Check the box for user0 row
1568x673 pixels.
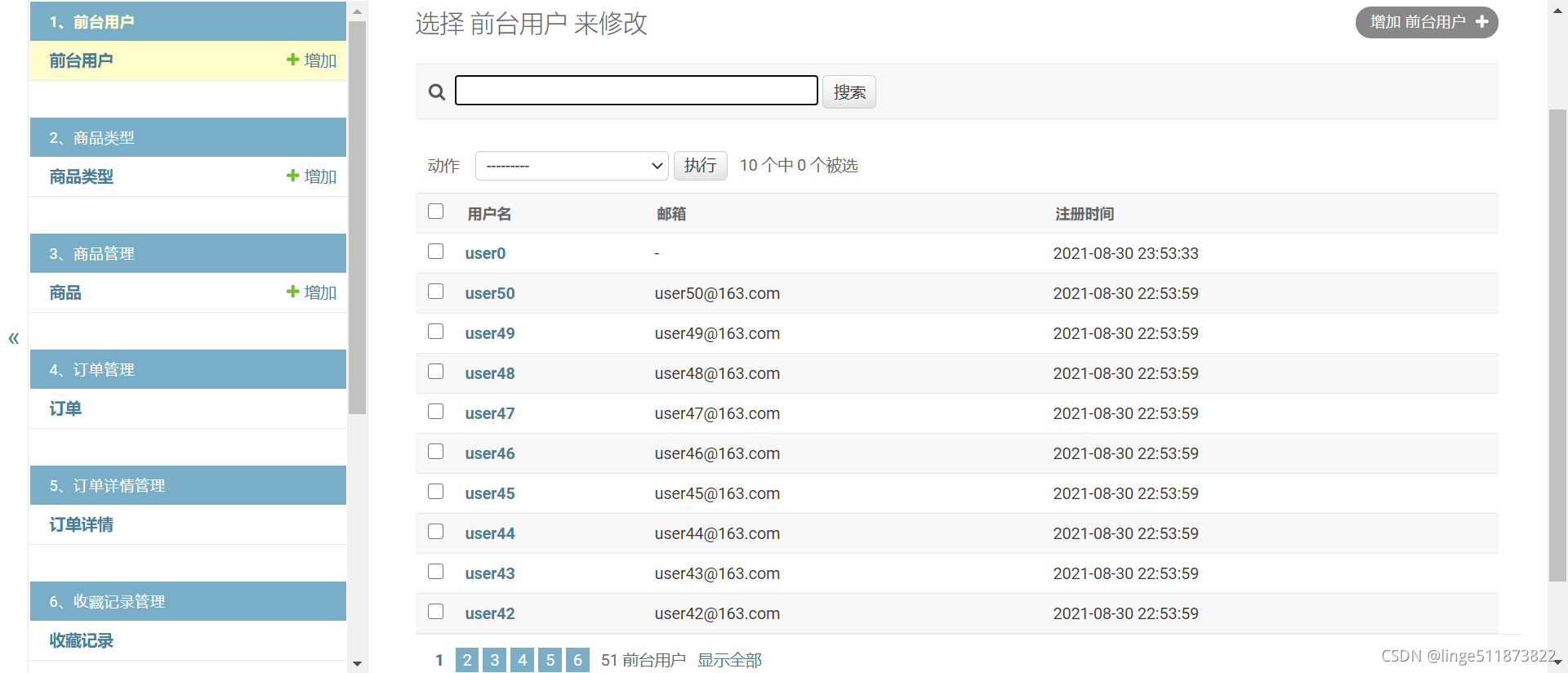point(436,252)
